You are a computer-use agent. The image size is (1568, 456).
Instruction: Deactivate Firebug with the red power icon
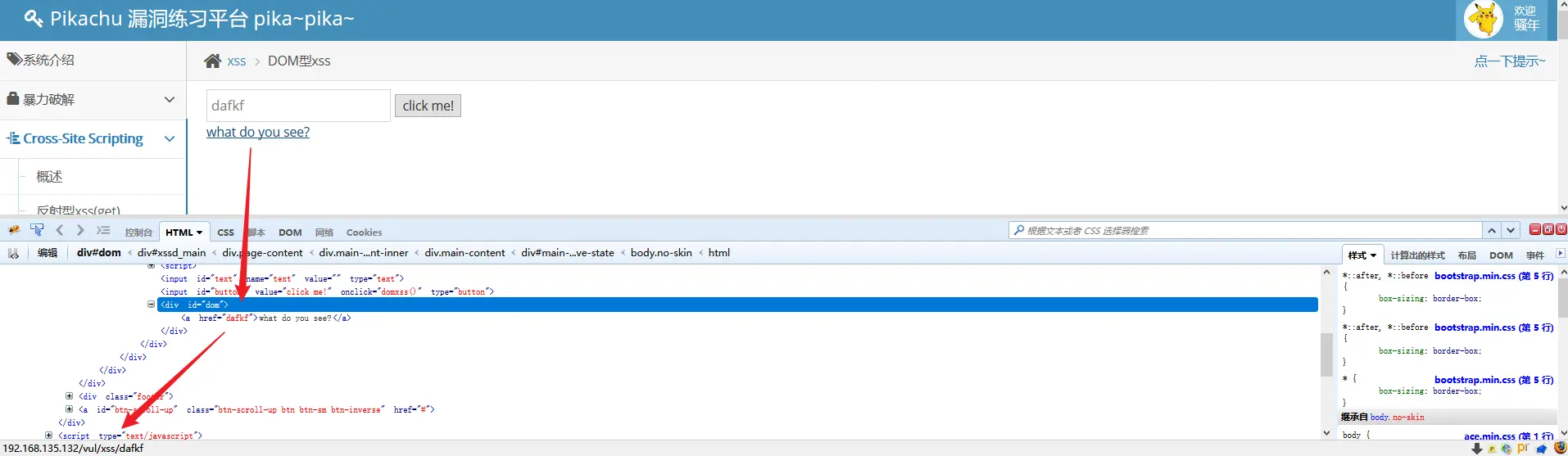(1561, 230)
